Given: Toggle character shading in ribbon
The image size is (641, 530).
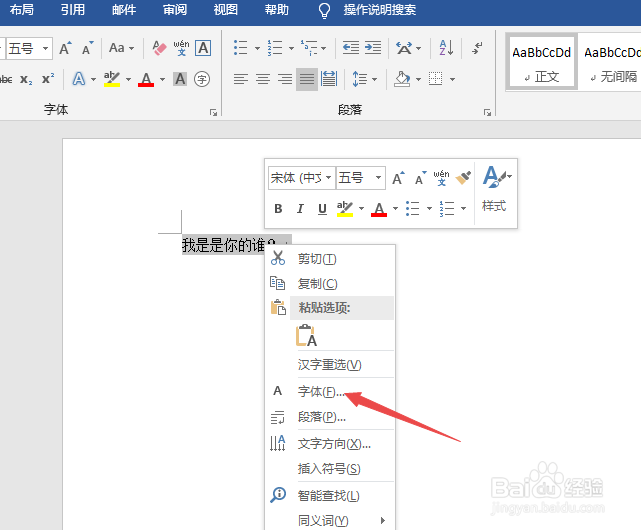Looking at the screenshot, I should tap(180, 79).
